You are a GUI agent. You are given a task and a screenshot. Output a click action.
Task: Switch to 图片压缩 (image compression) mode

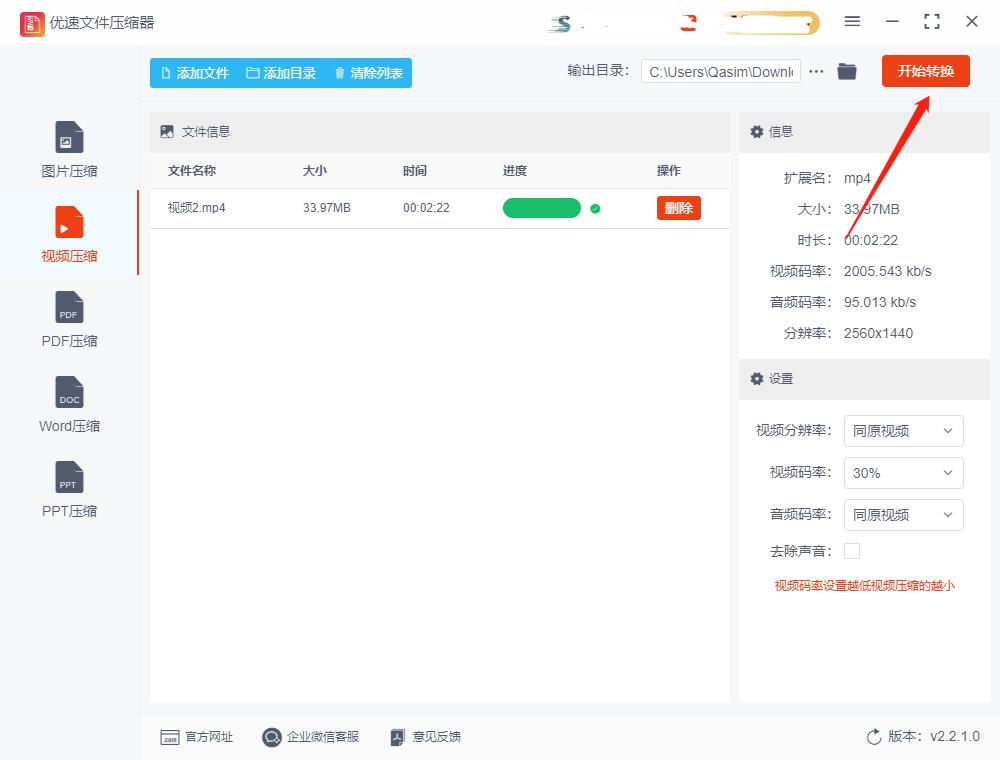(68, 148)
